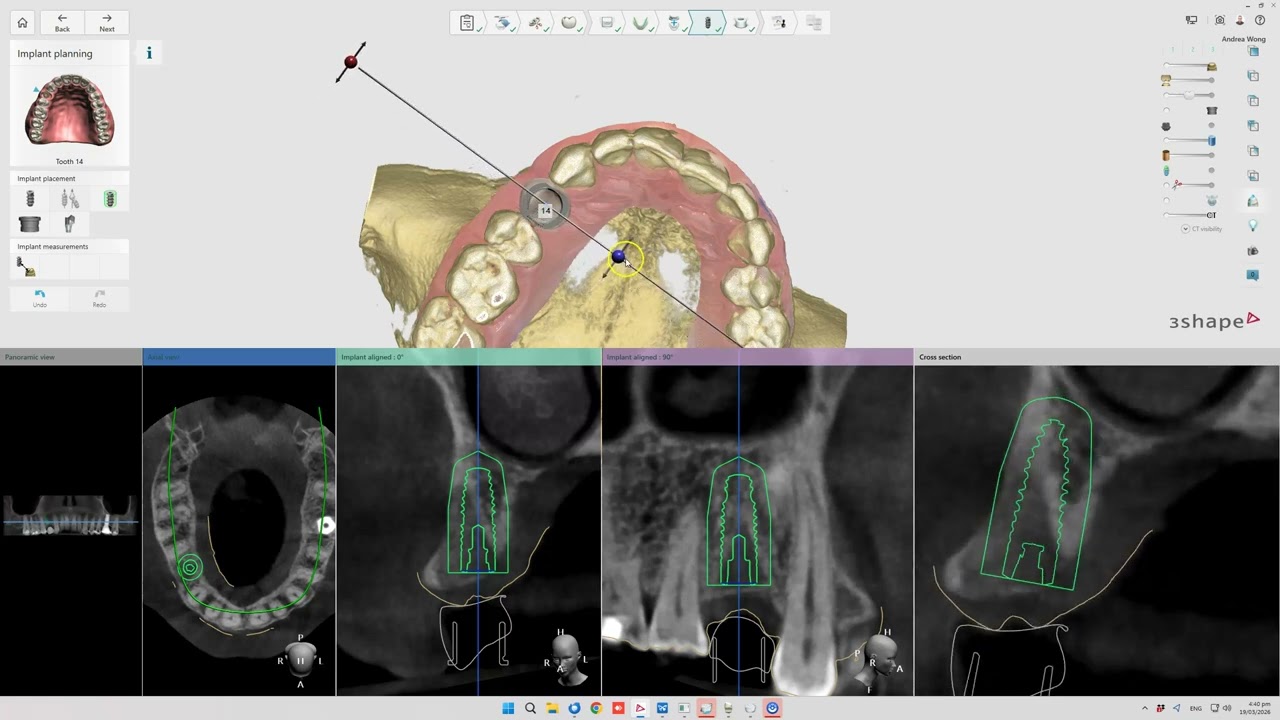Open the CT slice setup workflow step
1280x720 pixels.
click(x=606, y=22)
